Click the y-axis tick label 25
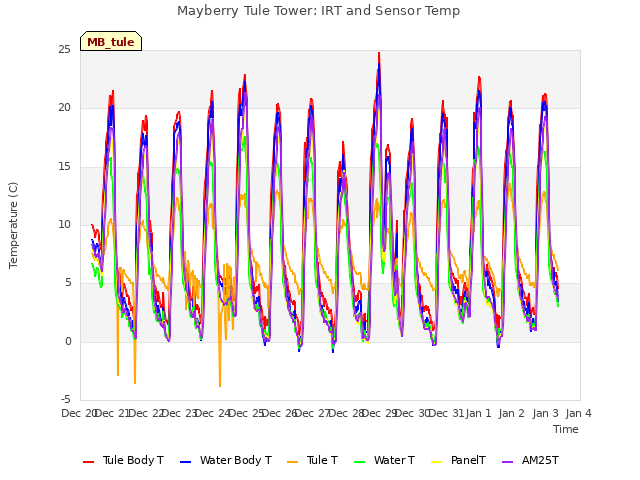The height and width of the screenshot is (480, 640). pyautogui.click(x=64, y=50)
